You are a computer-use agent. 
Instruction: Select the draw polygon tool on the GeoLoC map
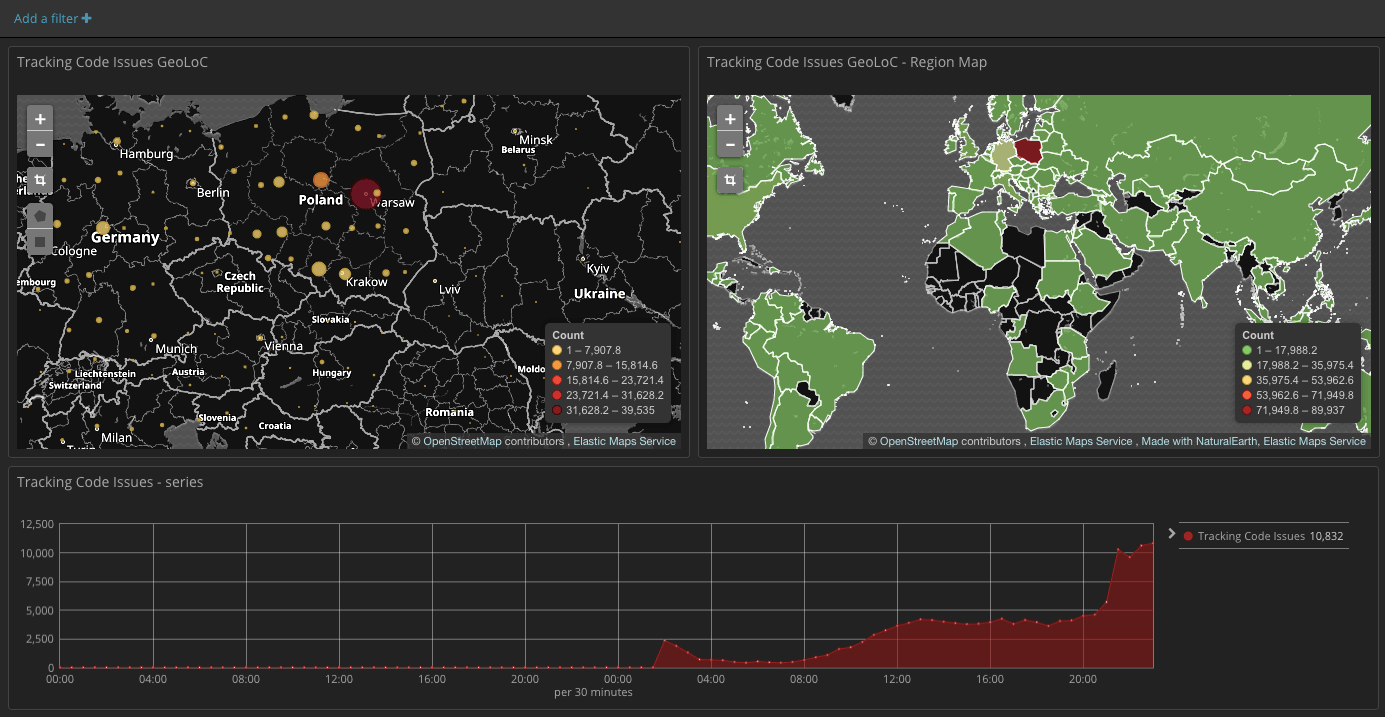point(40,215)
